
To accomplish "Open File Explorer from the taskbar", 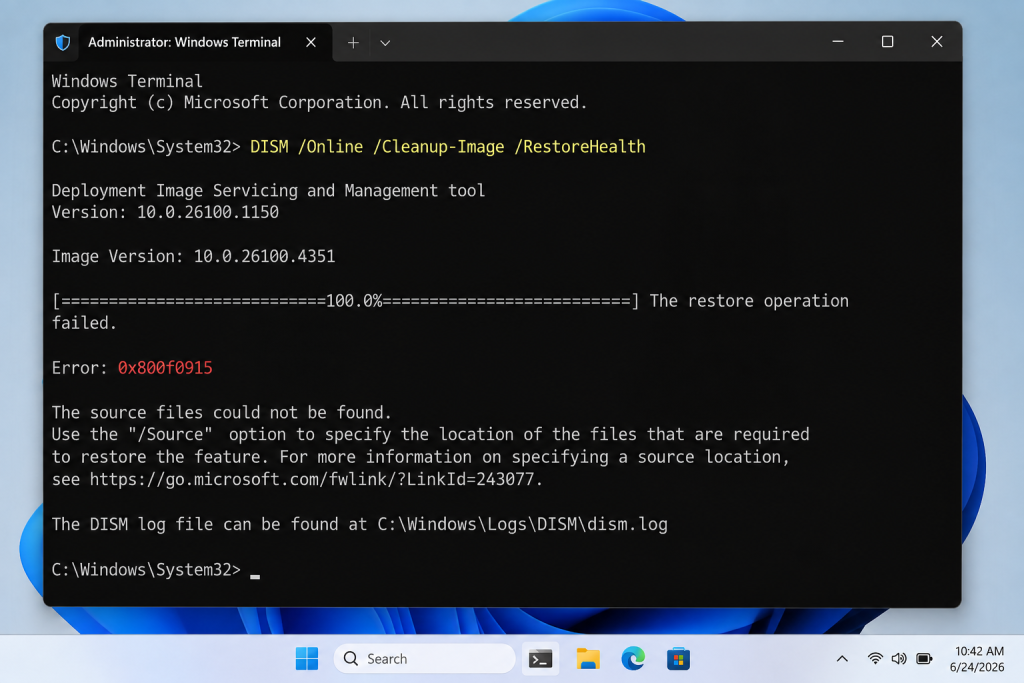I will pos(588,659).
